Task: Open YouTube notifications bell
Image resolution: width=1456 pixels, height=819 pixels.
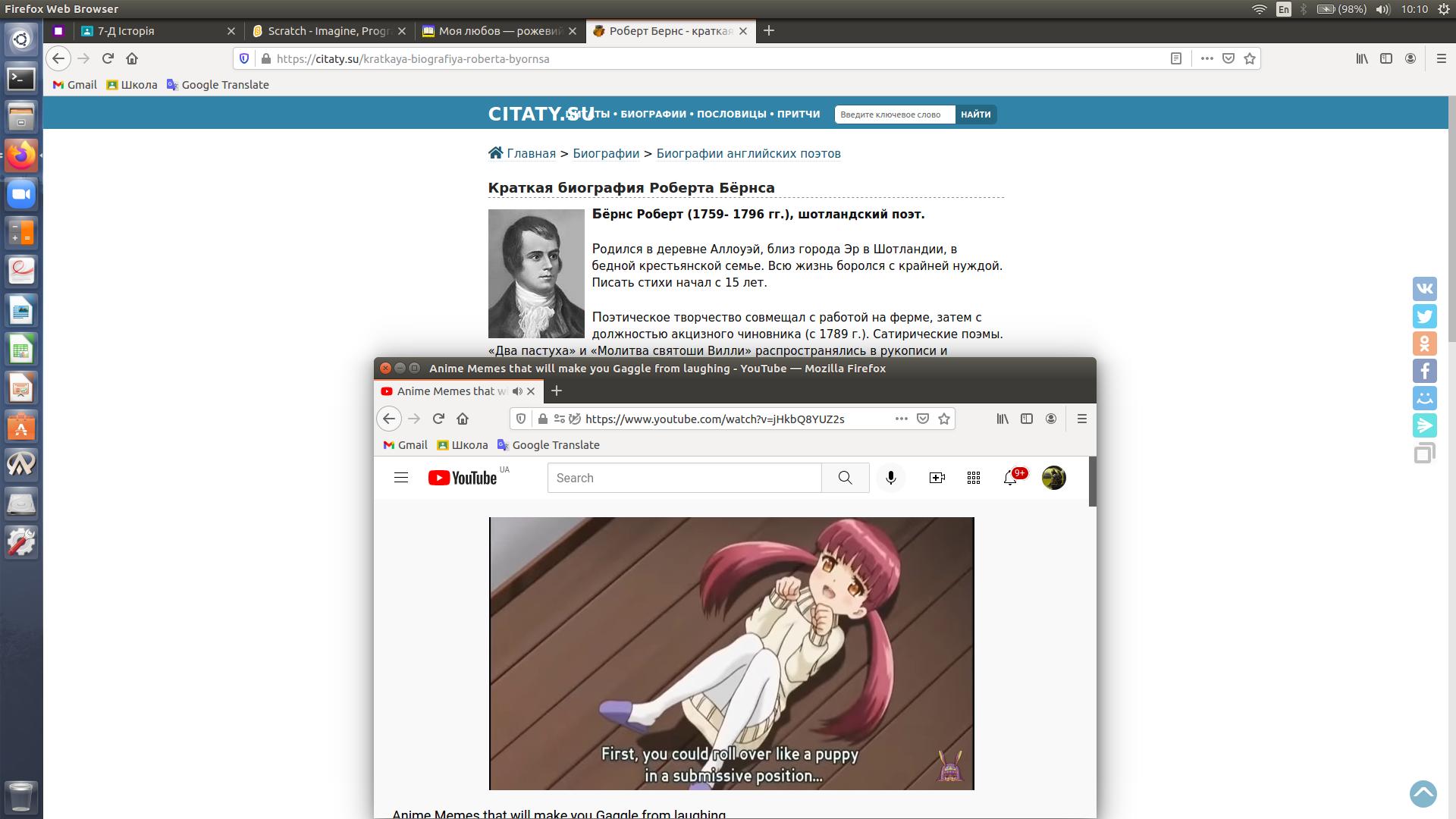Action: pyautogui.click(x=1010, y=478)
